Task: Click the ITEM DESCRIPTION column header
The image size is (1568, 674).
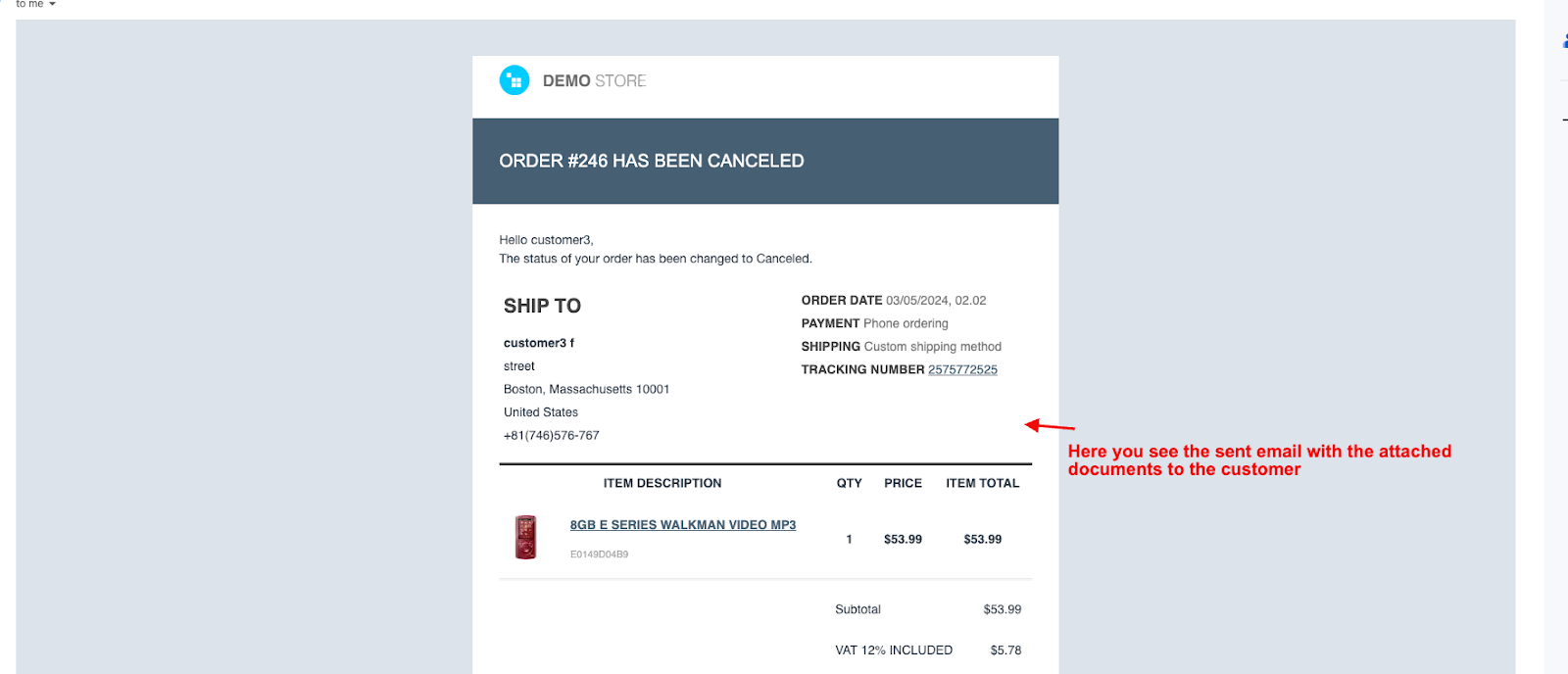Action: [x=662, y=484]
